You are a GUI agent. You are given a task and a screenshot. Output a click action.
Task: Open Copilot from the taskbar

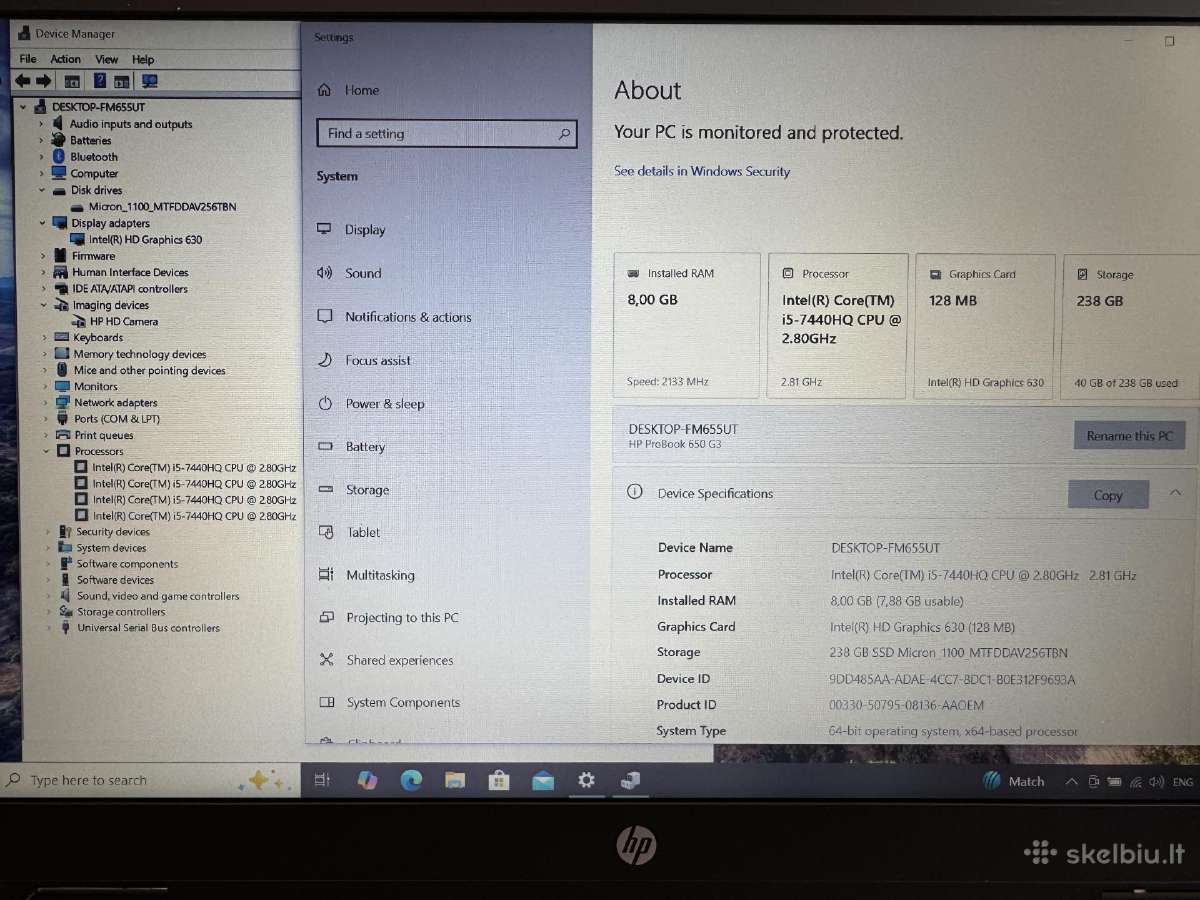click(x=367, y=781)
